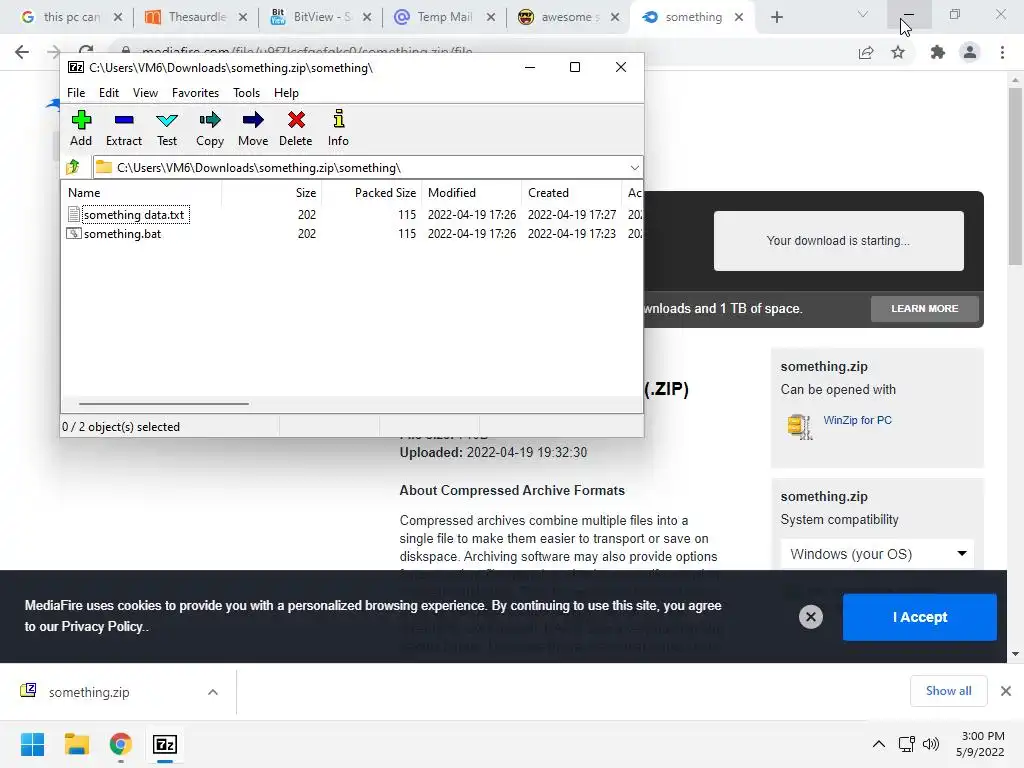This screenshot has width=1024, height=768.
Task: Click the 7z file icon in downloads bar
Action: (28, 690)
